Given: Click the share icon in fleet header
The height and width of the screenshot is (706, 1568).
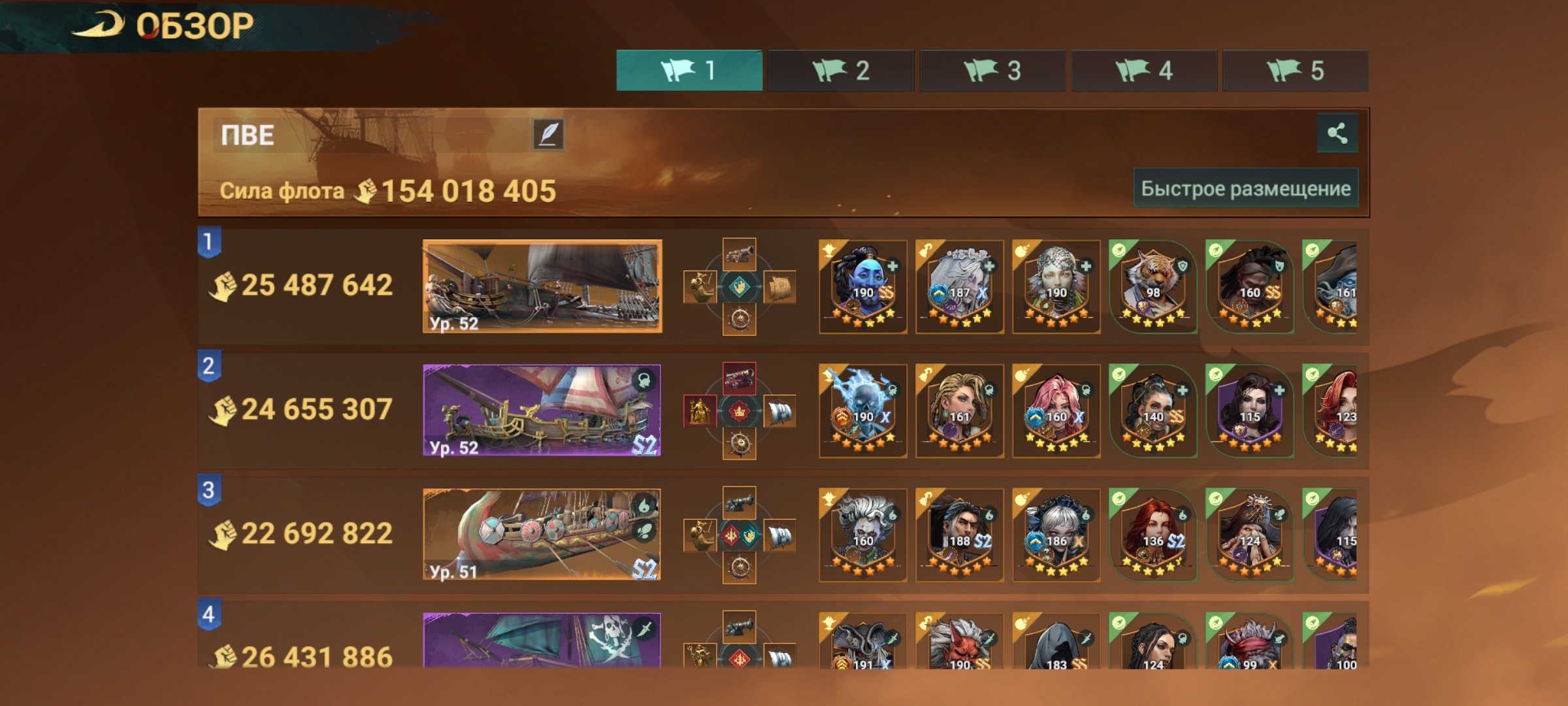Looking at the screenshot, I should pyautogui.click(x=1337, y=133).
